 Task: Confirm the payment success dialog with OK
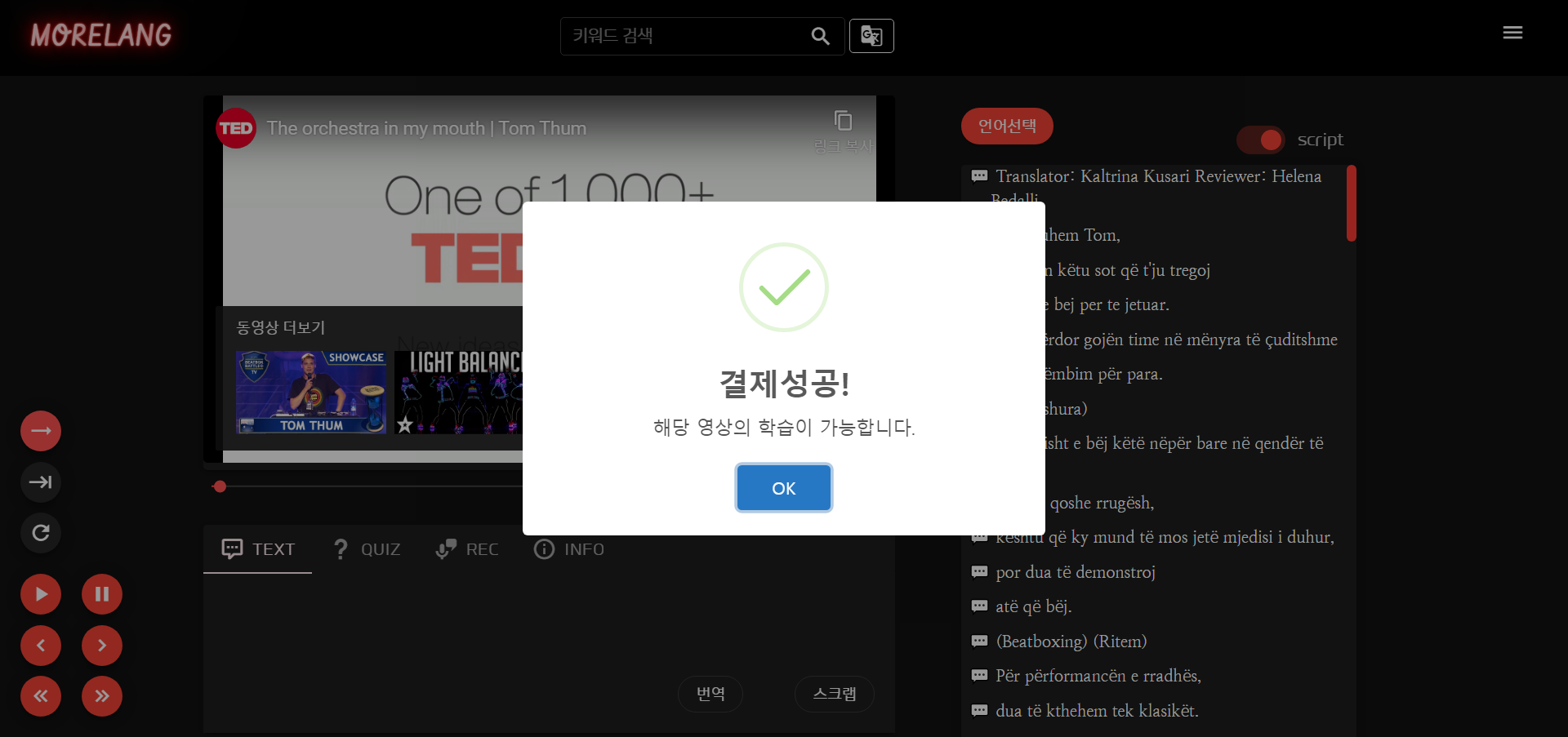coord(783,488)
